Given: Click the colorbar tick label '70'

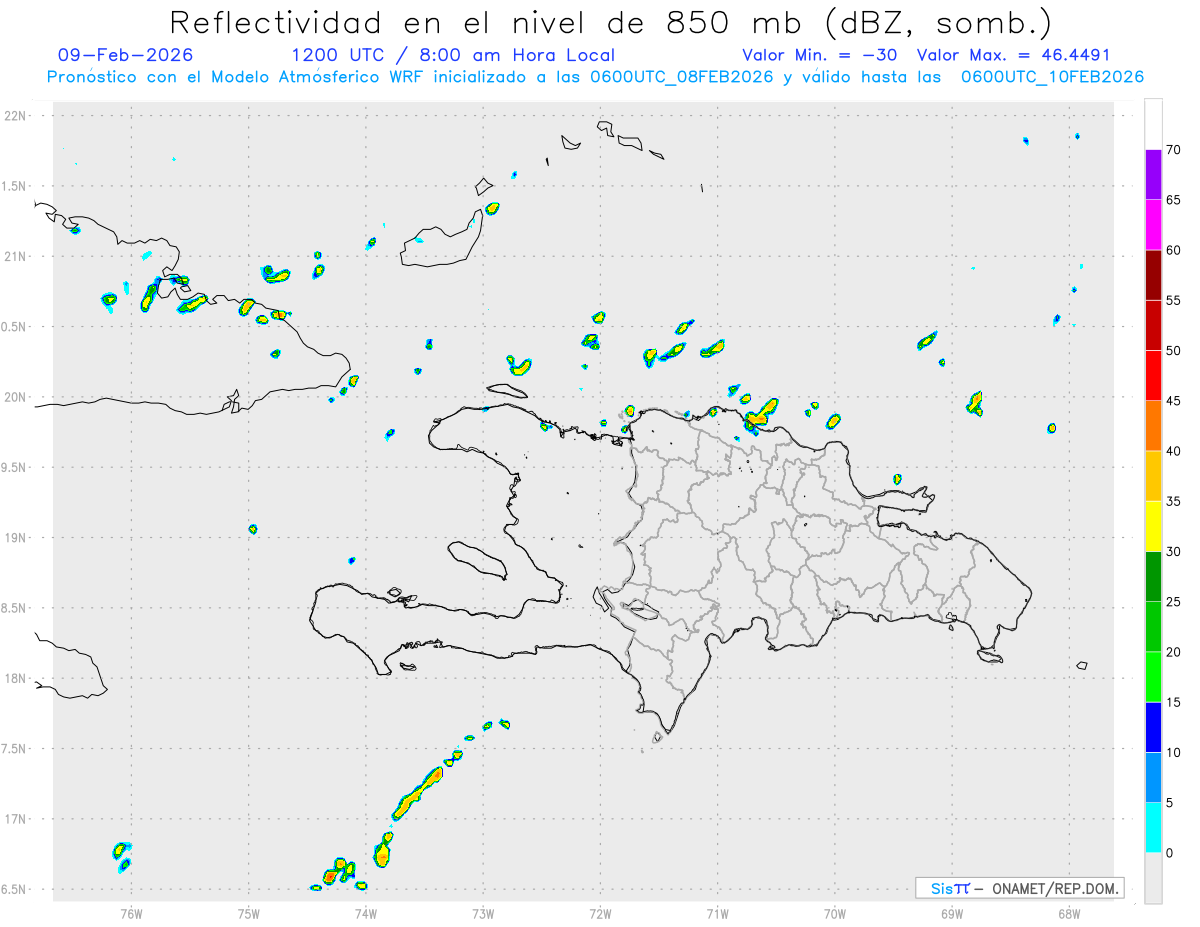Looking at the screenshot, I should point(1173,150).
